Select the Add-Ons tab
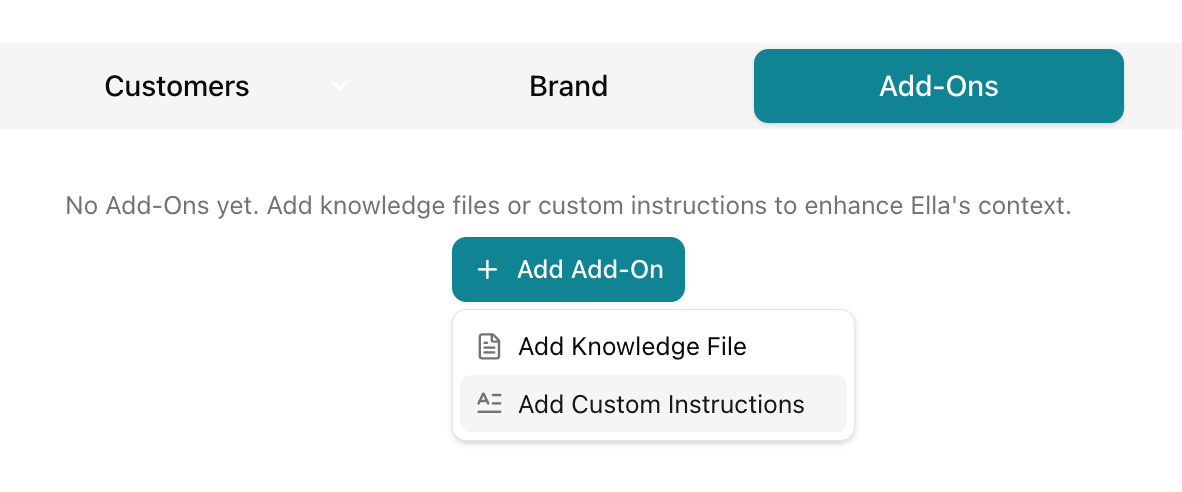 pyautogui.click(x=938, y=86)
